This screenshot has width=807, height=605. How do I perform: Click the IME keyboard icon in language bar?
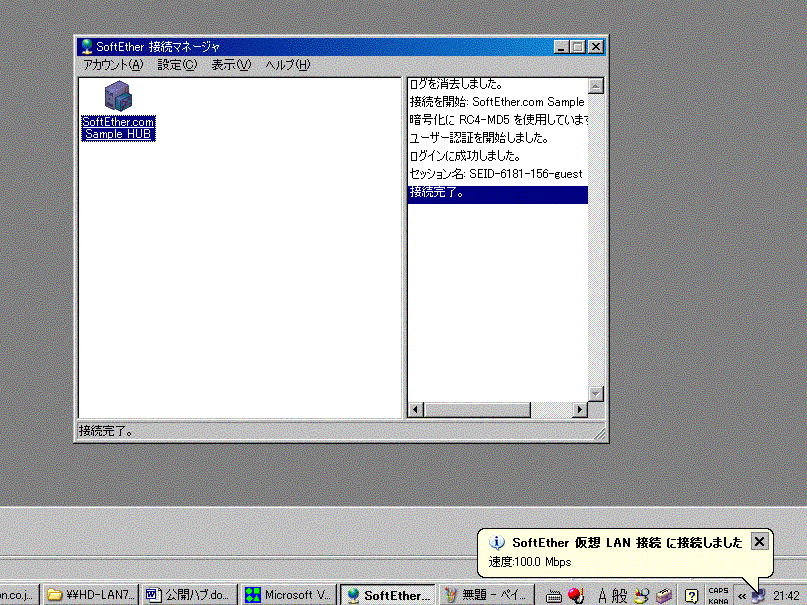pos(553,595)
